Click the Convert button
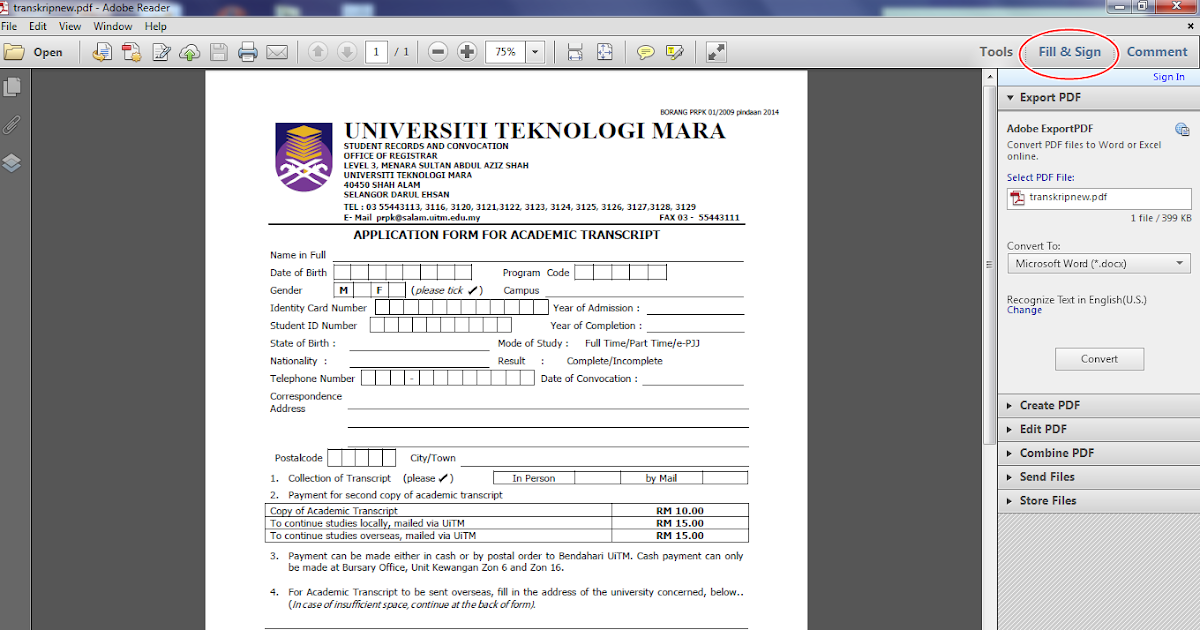 1099,358
